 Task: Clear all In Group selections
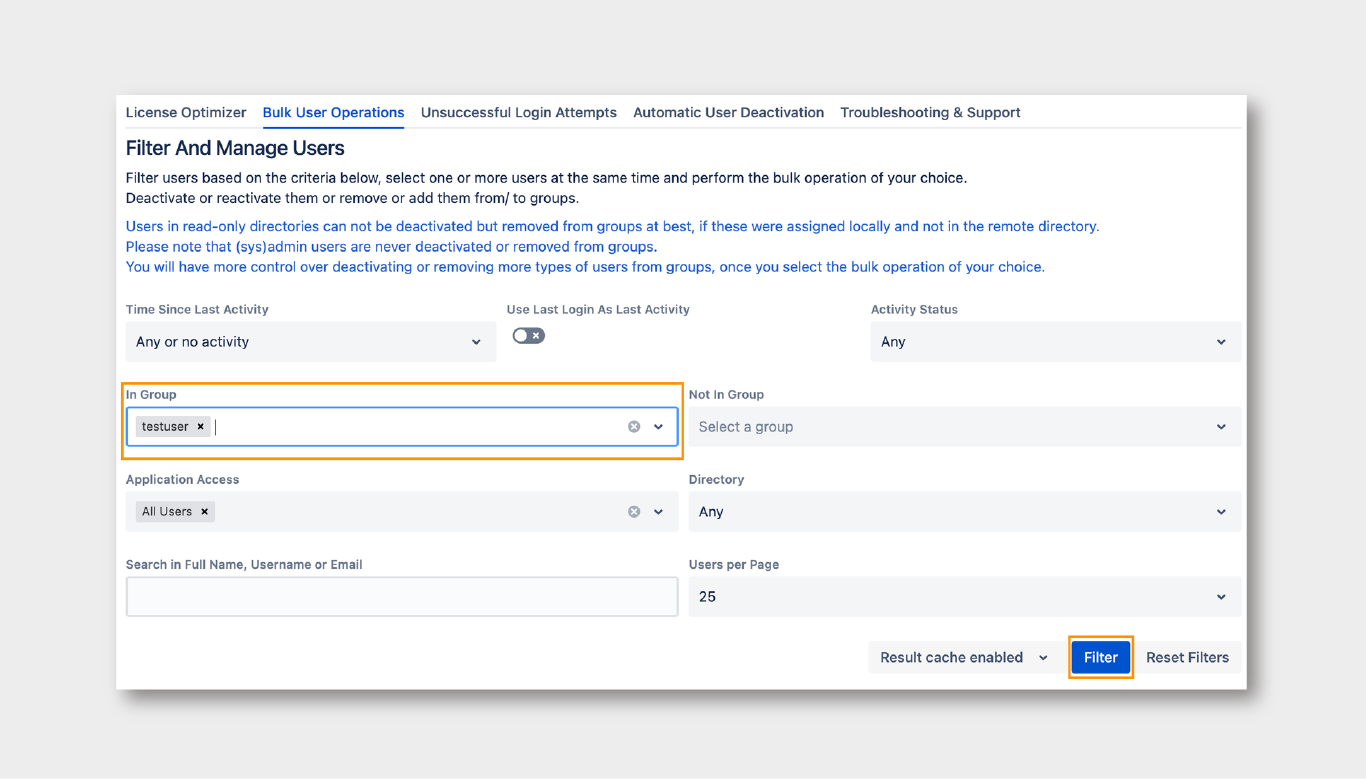tap(634, 427)
